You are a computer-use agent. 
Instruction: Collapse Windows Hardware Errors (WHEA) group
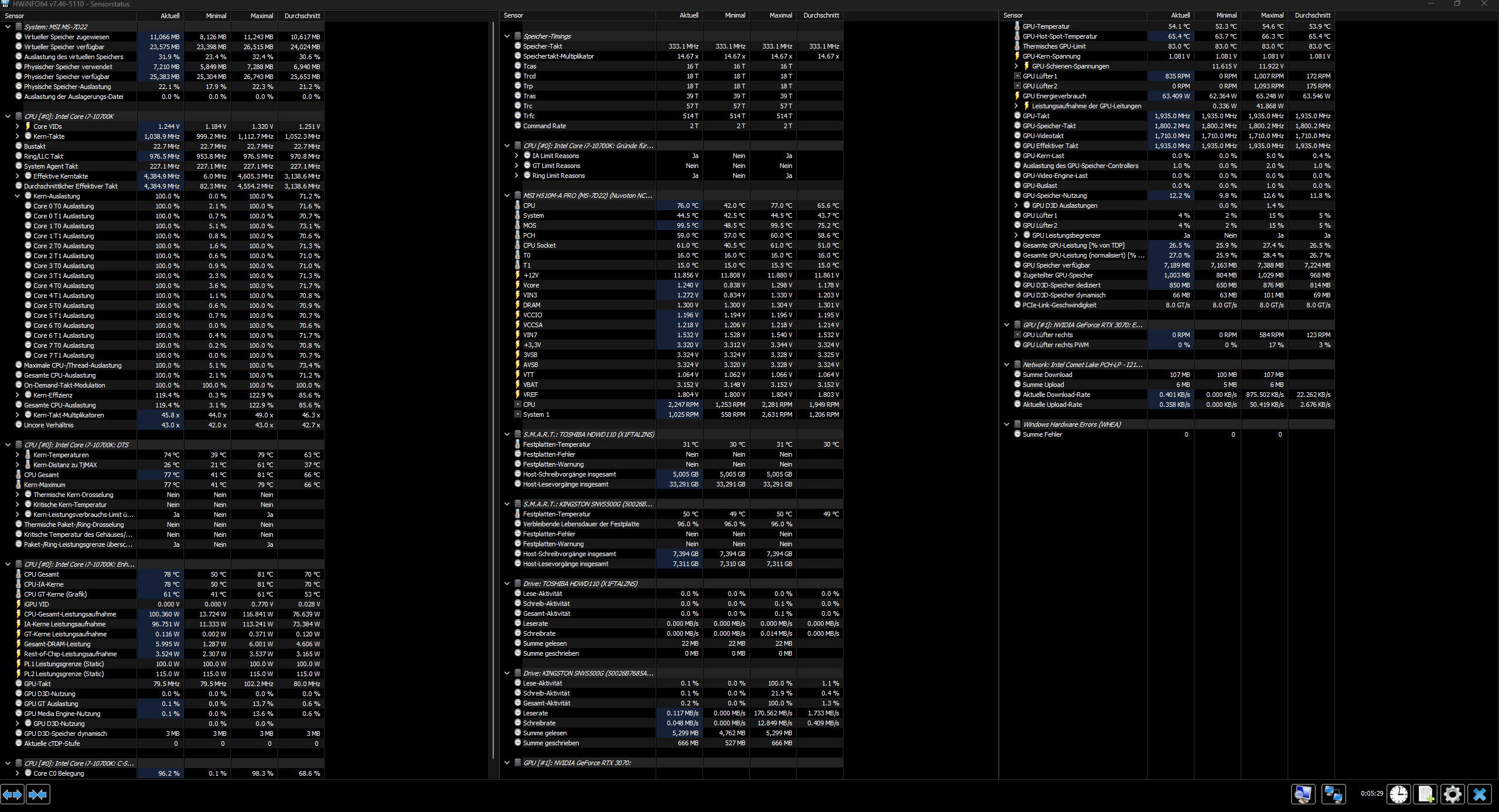click(1007, 424)
